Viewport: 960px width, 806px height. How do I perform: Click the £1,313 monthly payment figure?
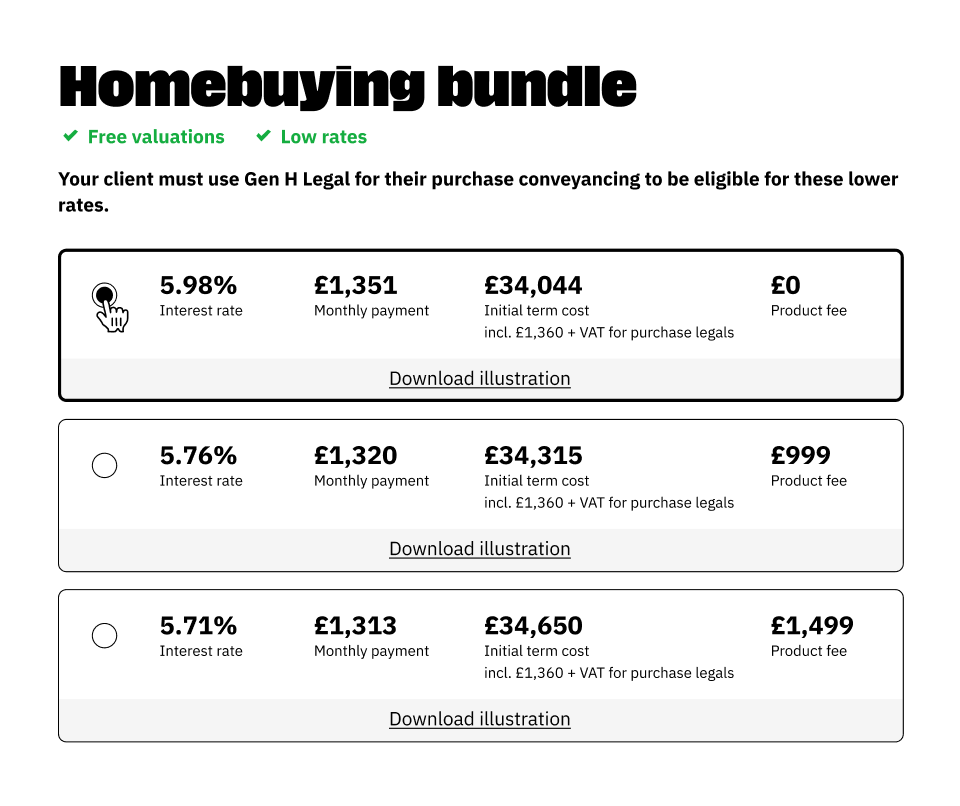click(x=356, y=626)
